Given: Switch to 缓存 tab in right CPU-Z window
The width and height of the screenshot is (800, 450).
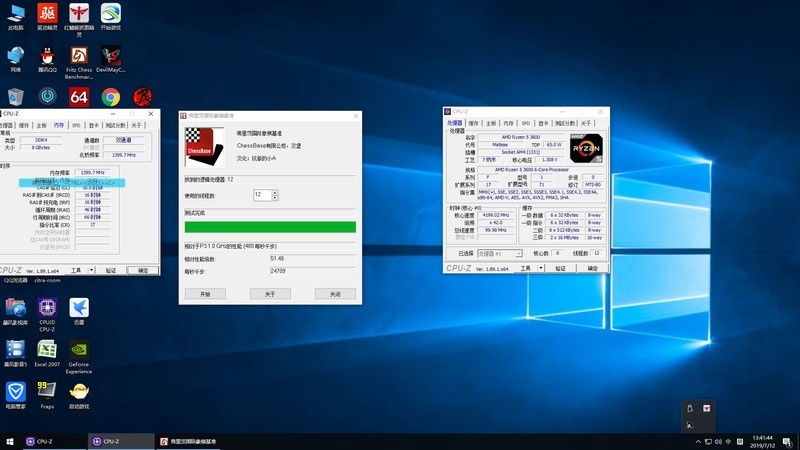Looking at the screenshot, I should point(473,123).
